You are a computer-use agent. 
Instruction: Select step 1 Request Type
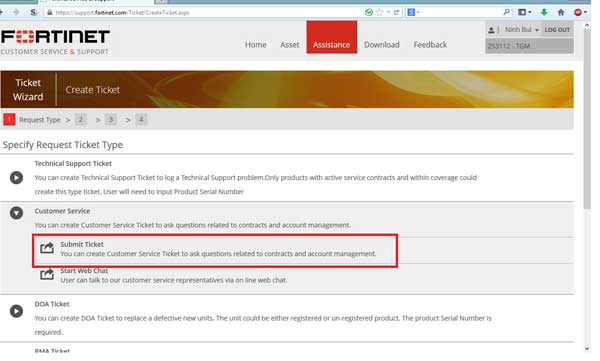pyautogui.click(x=32, y=120)
